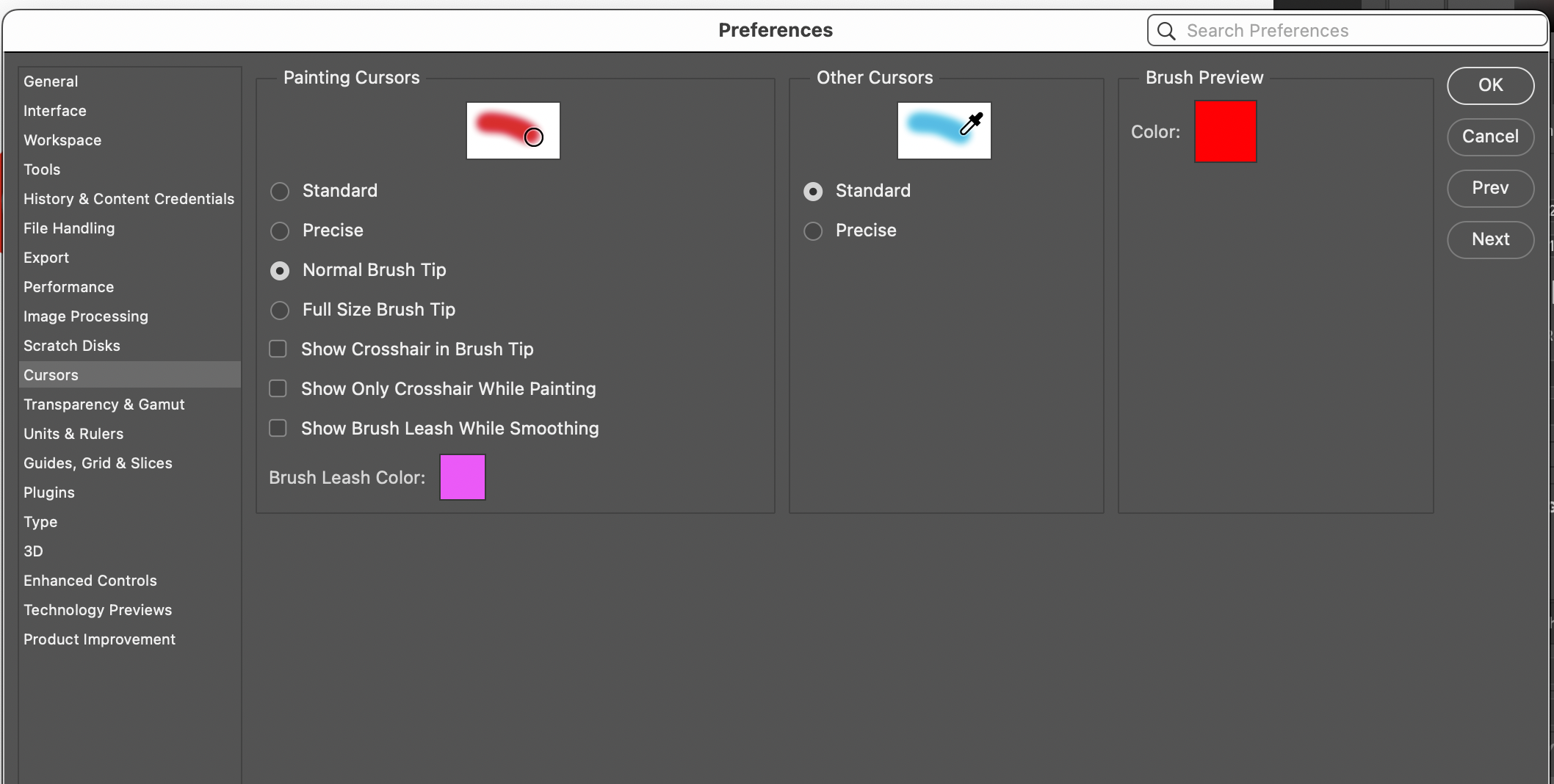
Task: Click Next to view next preferences page
Action: [x=1490, y=239]
